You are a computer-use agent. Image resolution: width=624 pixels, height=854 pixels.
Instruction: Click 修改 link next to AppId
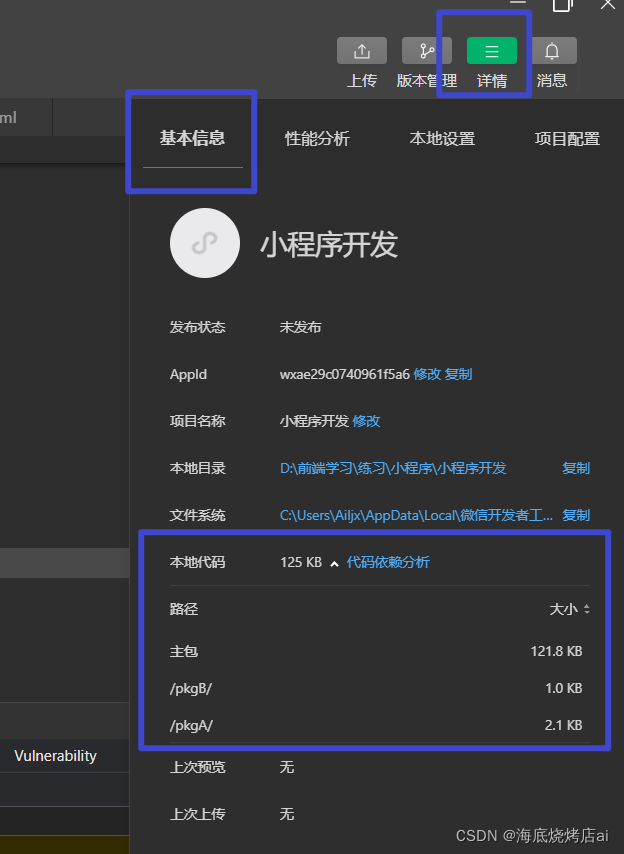point(427,374)
